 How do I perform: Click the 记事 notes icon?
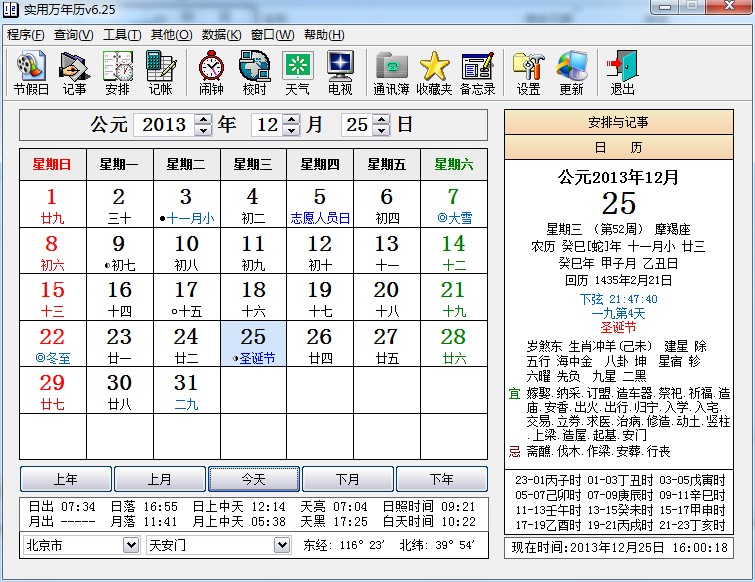[74, 72]
